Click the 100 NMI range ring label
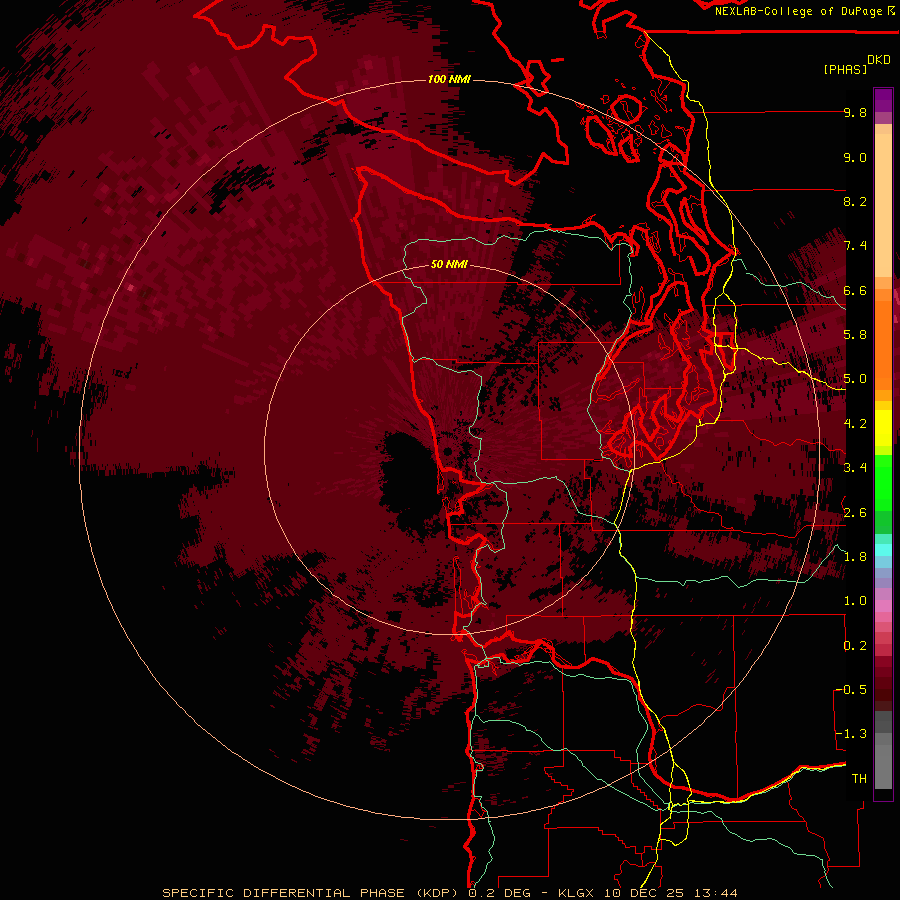Image resolution: width=900 pixels, height=900 pixels. click(x=449, y=79)
